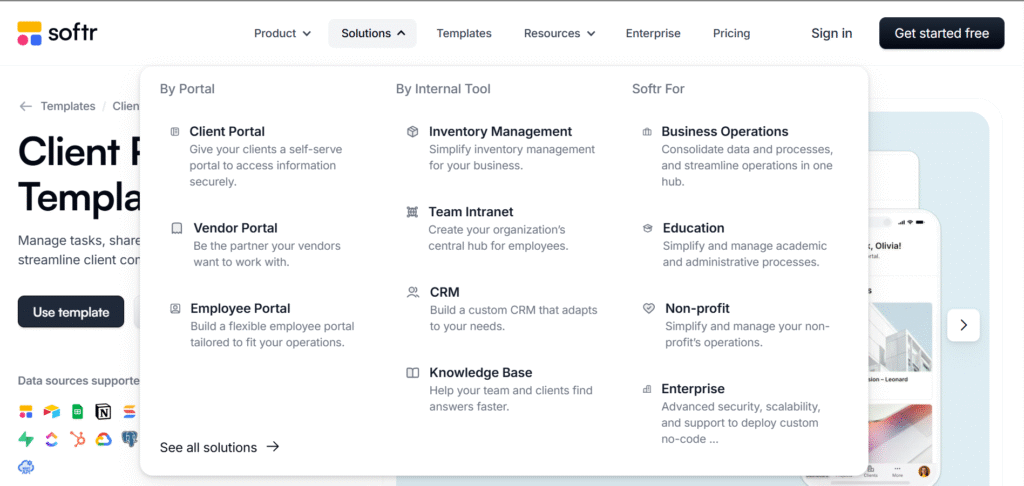Collapse the Solutions dropdown menu
This screenshot has height=486, width=1024.
coord(372,33)
